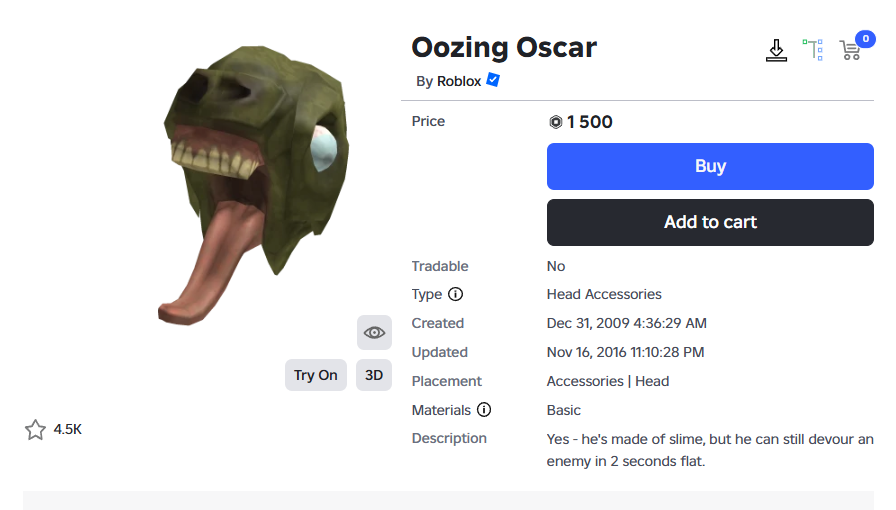This screenshot has height=510, width=896.
Task: Open the asset dependency tree icon
Action: click(813, 50)
